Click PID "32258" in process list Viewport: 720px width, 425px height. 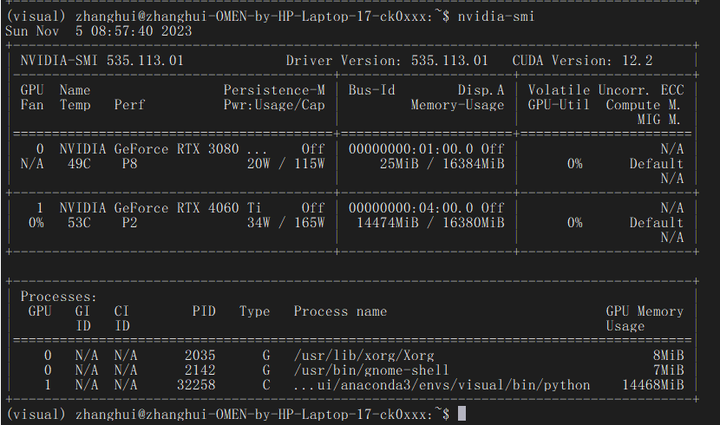point(196,385)
